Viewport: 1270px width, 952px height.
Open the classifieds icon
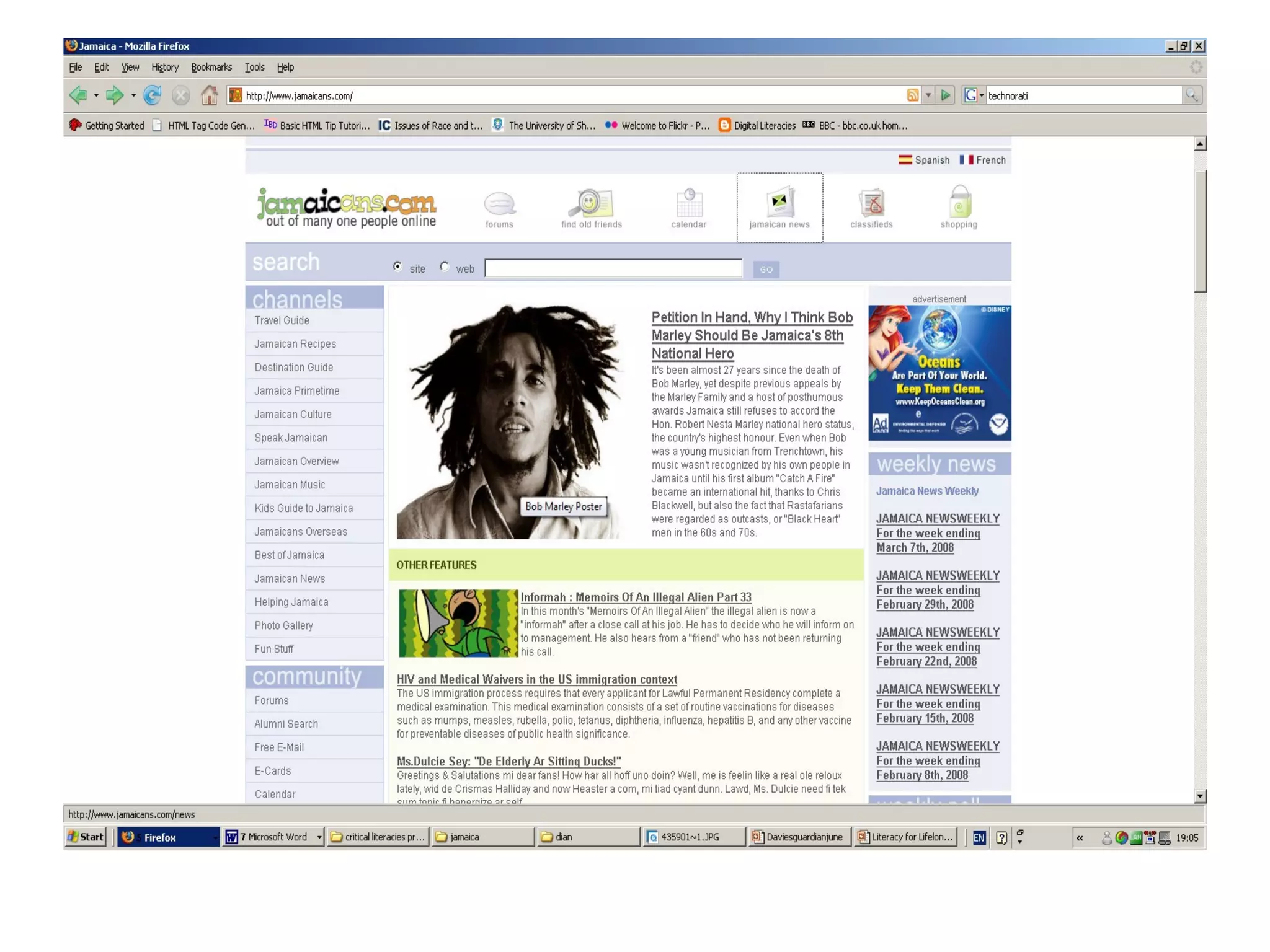click(x=871, y=203)
